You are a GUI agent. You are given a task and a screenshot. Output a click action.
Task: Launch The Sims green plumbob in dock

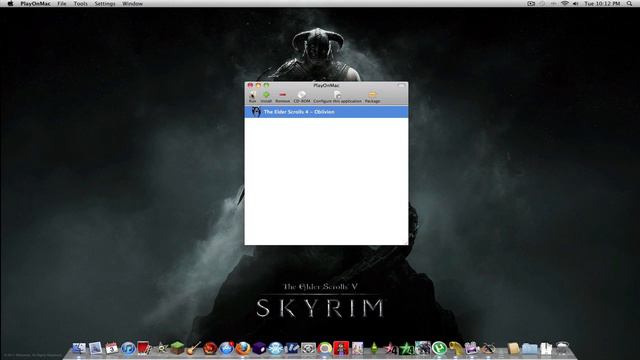(374, 348)
